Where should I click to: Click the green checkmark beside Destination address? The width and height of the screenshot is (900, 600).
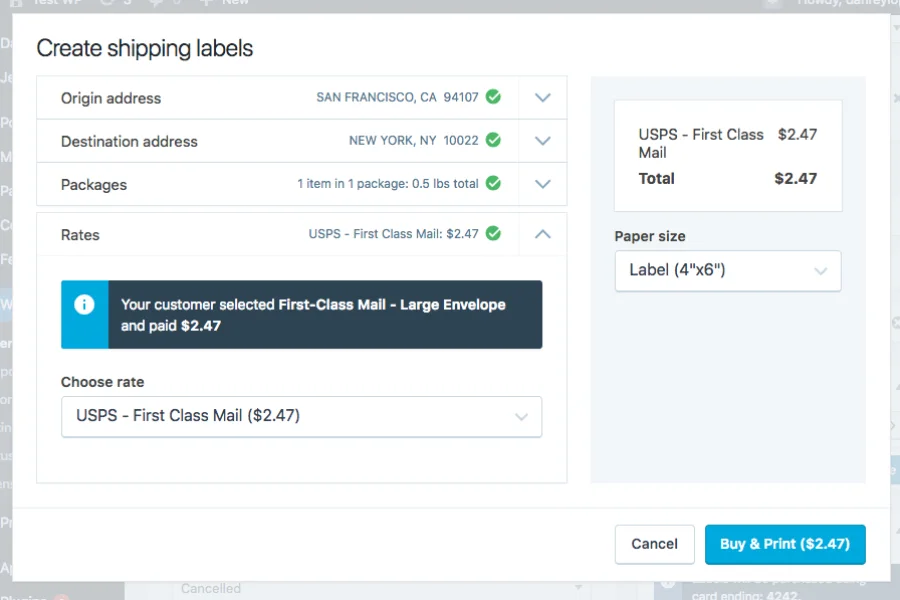tap(493, 140)
